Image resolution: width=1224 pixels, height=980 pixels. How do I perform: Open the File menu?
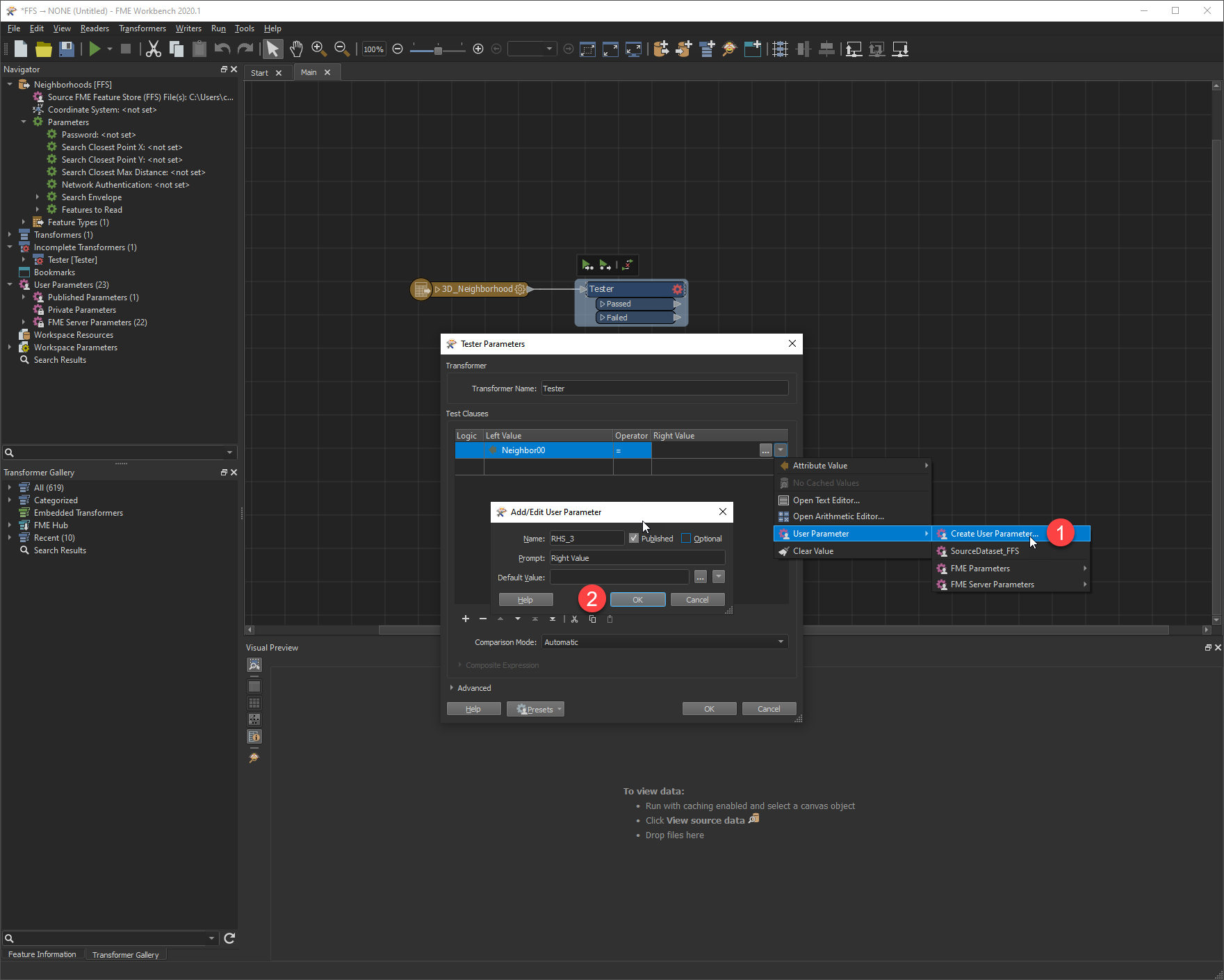click(14, 28)
